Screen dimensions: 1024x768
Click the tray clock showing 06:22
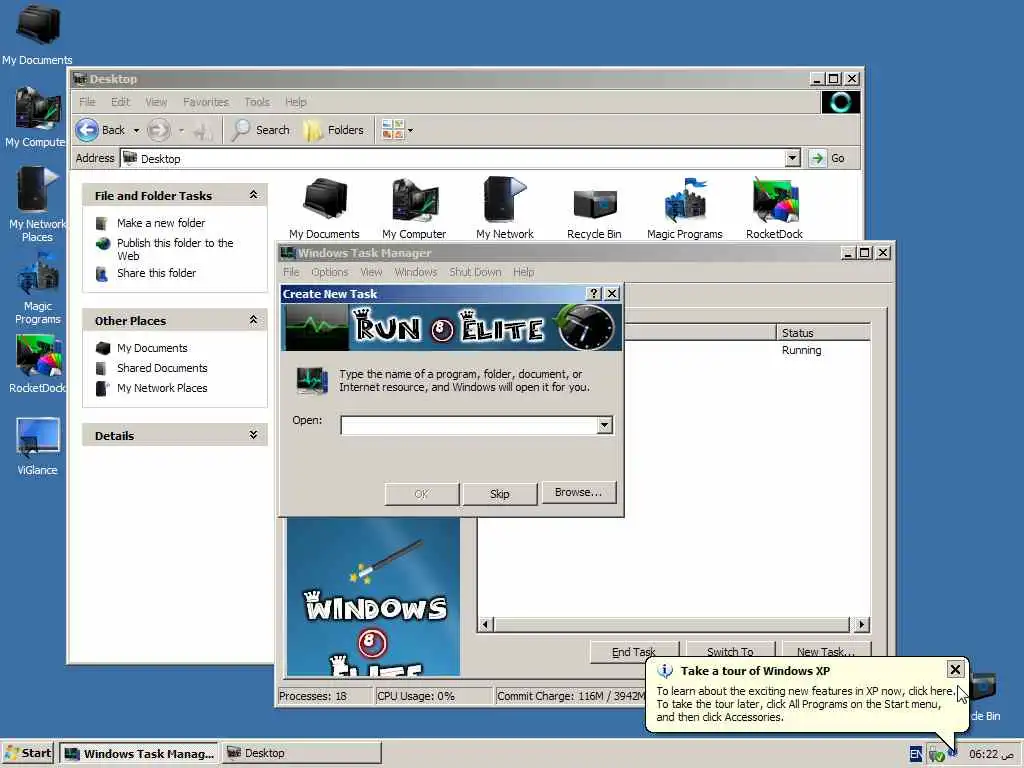tap(991, 754)
